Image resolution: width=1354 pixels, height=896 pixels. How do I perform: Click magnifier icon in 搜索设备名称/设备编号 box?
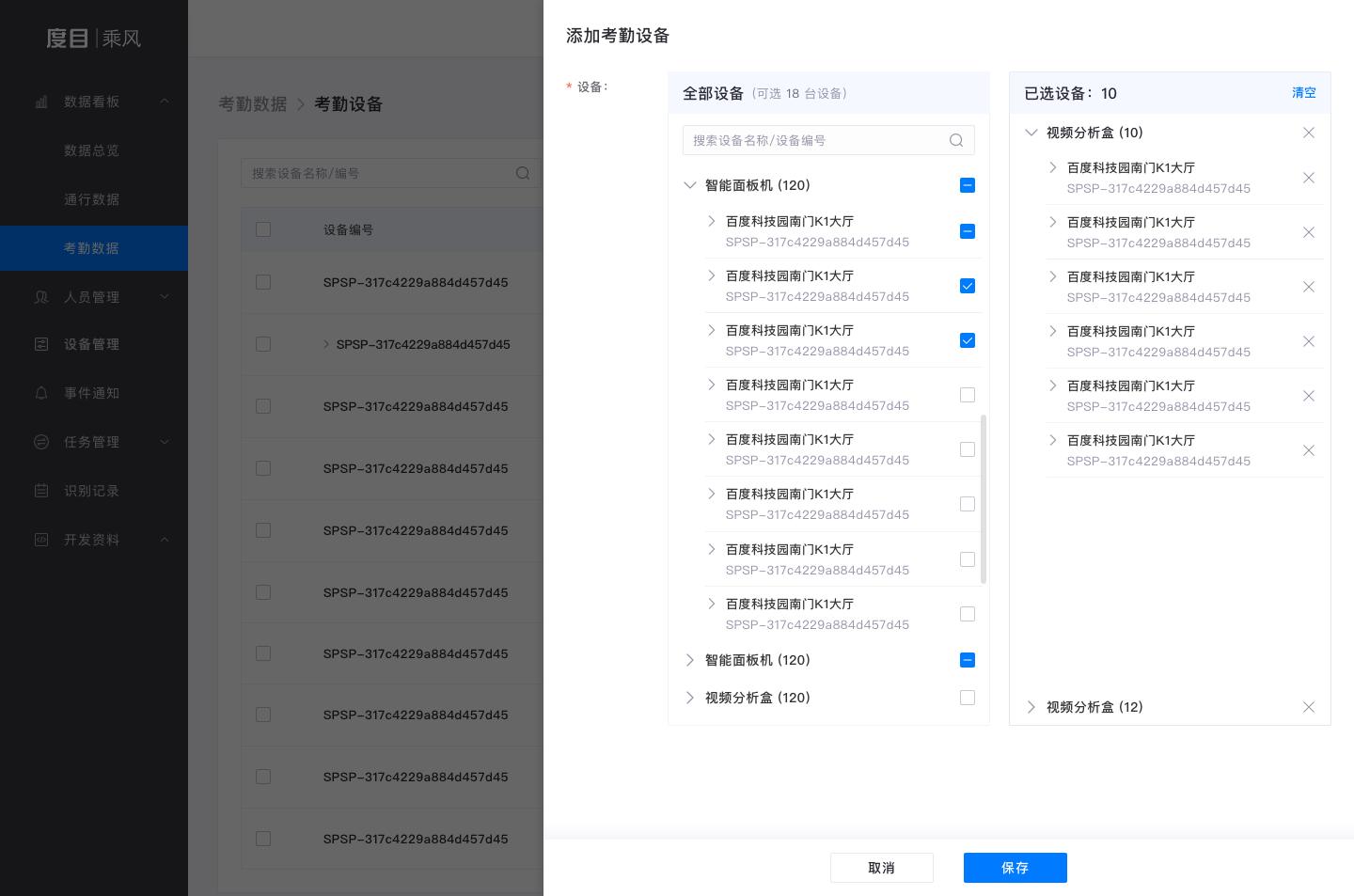click(x=956, y=140)
